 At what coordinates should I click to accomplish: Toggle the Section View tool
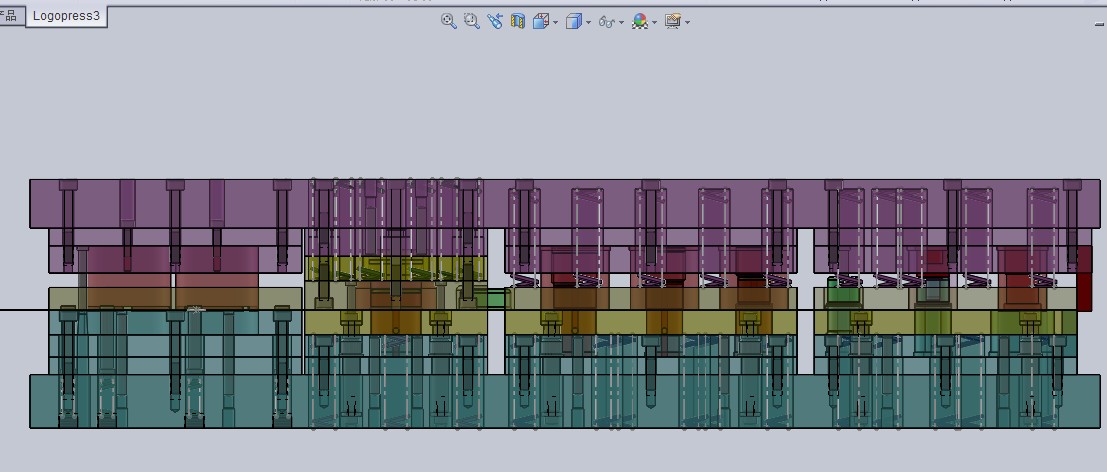click(x=518, y=21)
